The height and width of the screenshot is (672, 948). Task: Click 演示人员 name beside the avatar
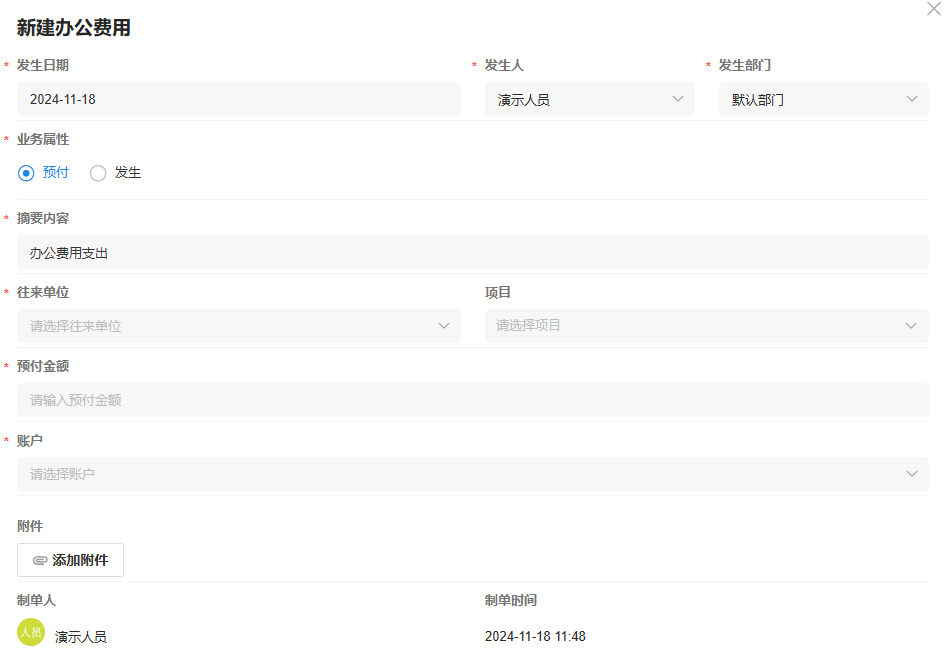[81, 637]
